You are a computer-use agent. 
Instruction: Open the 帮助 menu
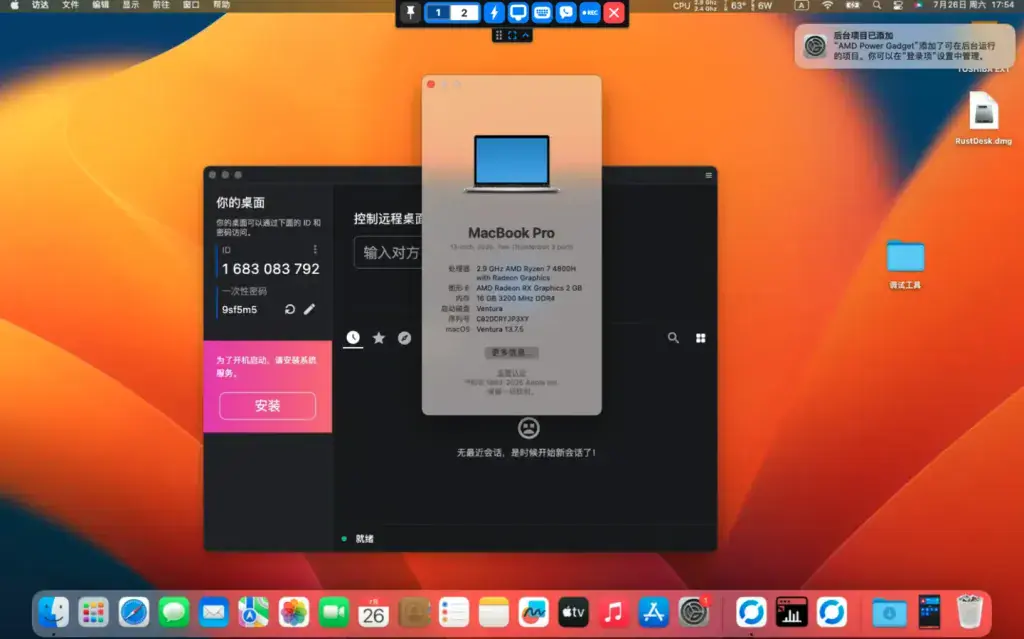click(x=221, y=5)
